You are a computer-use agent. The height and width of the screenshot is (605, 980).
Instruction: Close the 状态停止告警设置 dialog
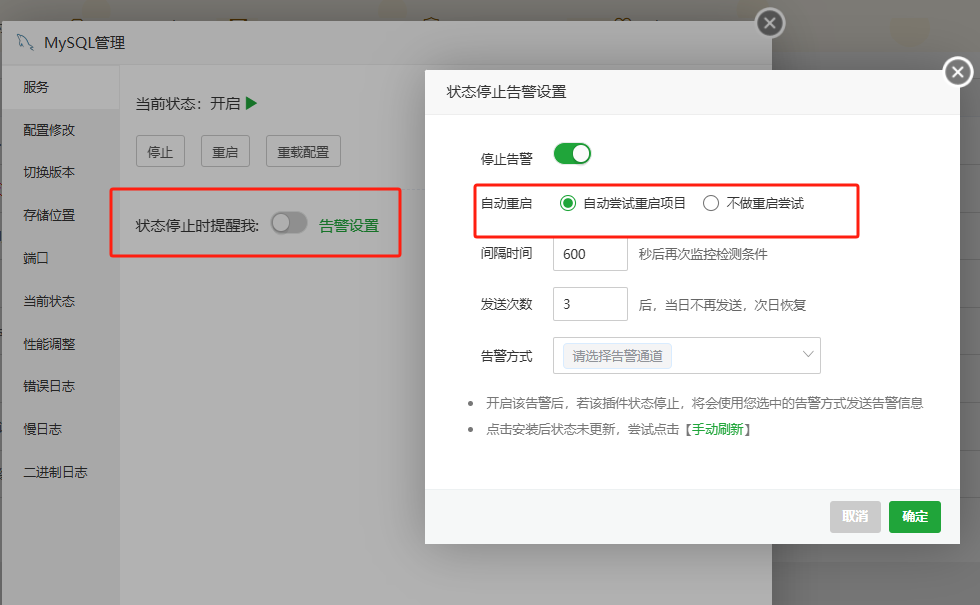coord(958,72)
